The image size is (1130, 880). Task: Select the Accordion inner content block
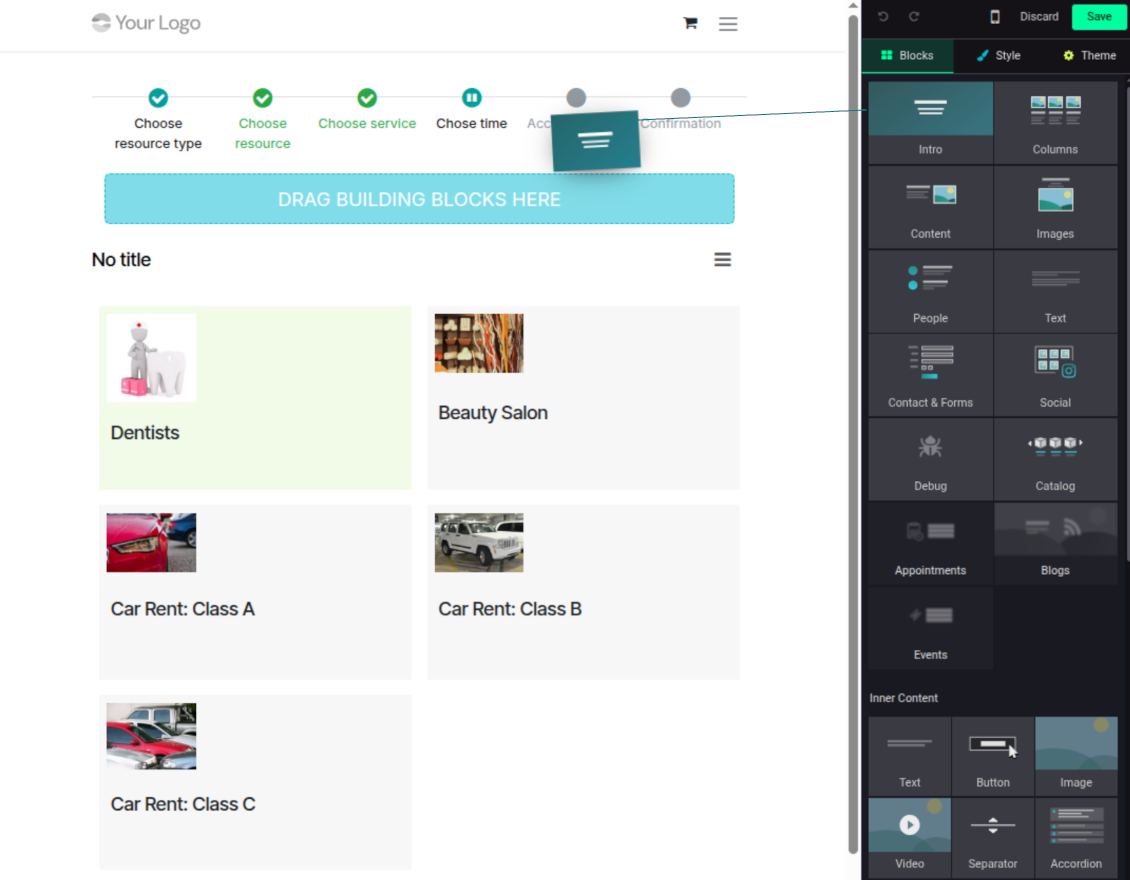point(1076,838)
